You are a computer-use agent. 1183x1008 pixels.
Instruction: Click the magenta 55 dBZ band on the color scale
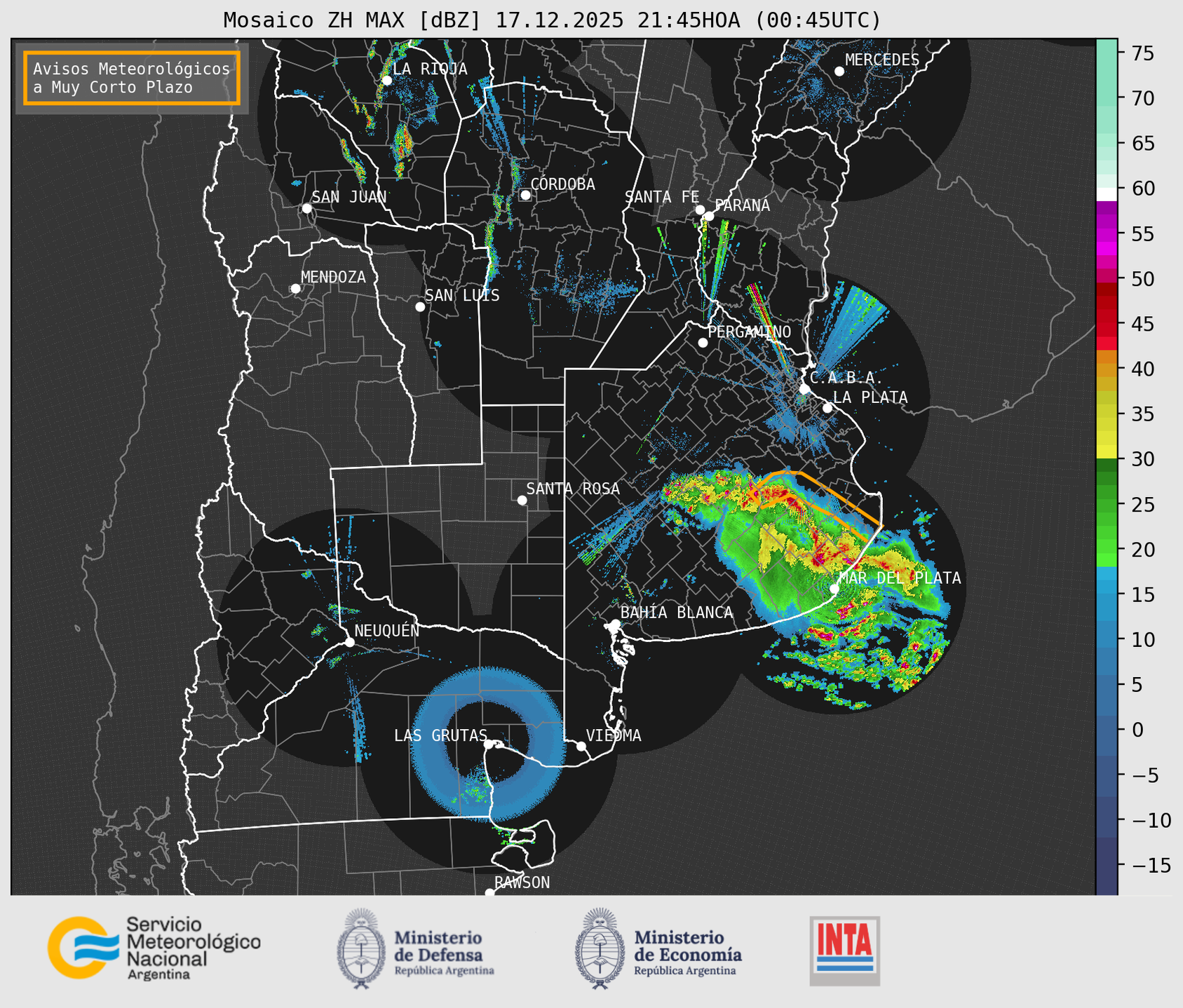pyautogui.click(x=1107, y=235)
